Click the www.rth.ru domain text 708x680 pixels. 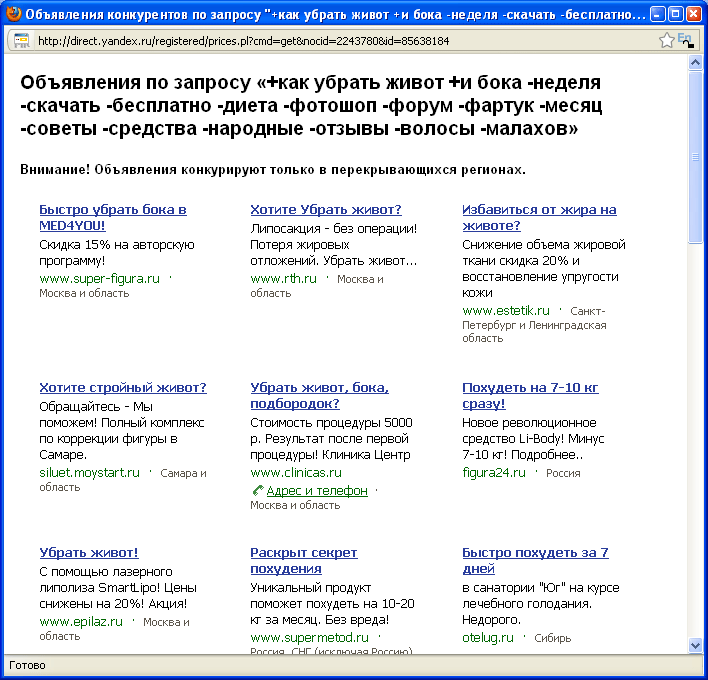tap(284, 279)
